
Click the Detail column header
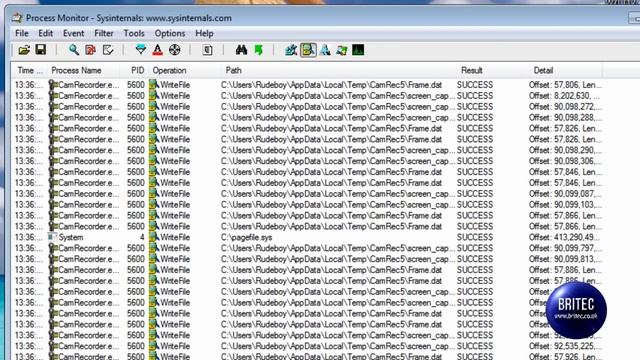coord(566,71)
